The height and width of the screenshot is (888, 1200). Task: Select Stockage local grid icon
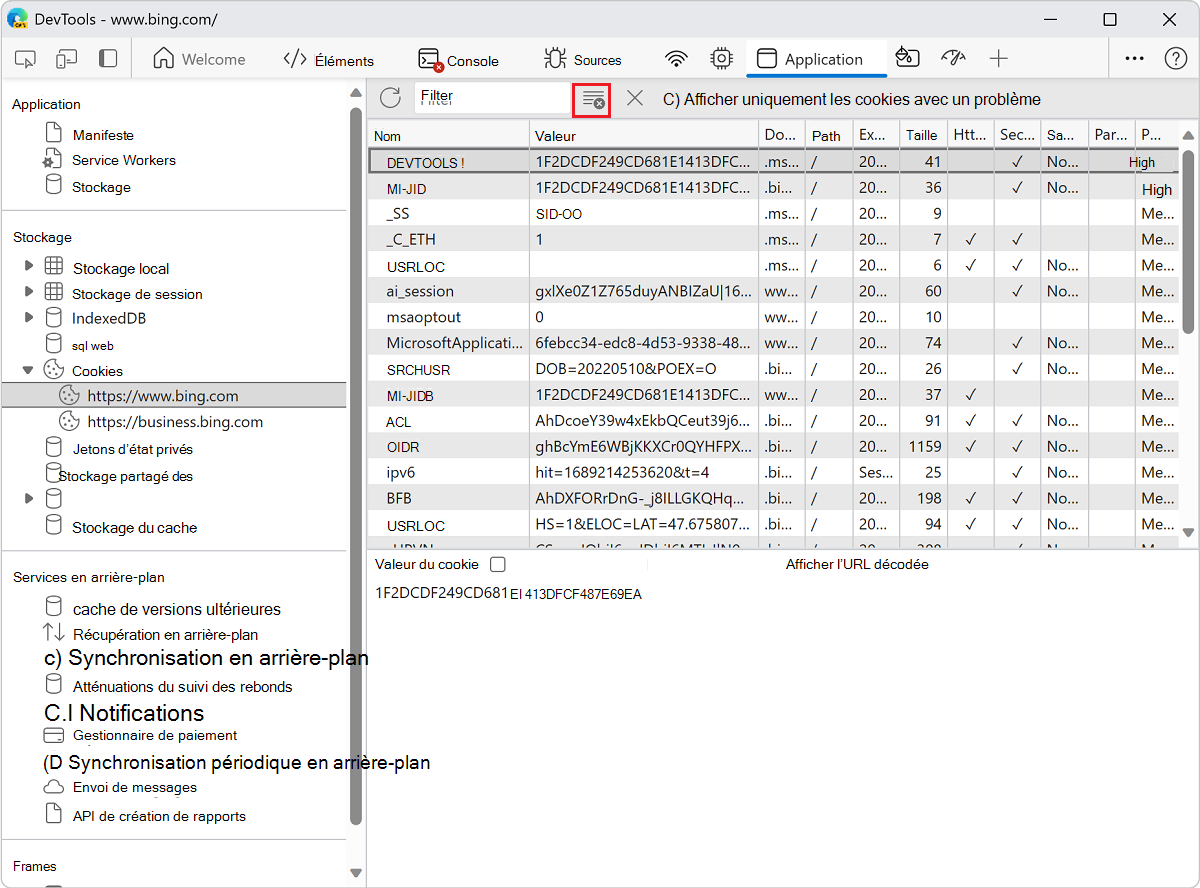[54, 266]
